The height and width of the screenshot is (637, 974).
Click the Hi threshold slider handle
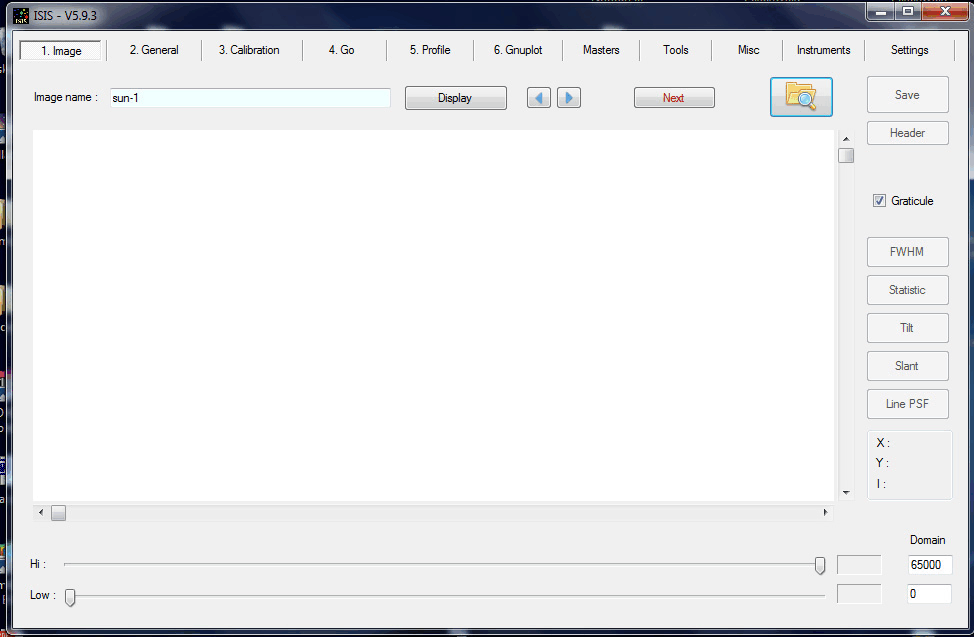click(x=820, y=565)
